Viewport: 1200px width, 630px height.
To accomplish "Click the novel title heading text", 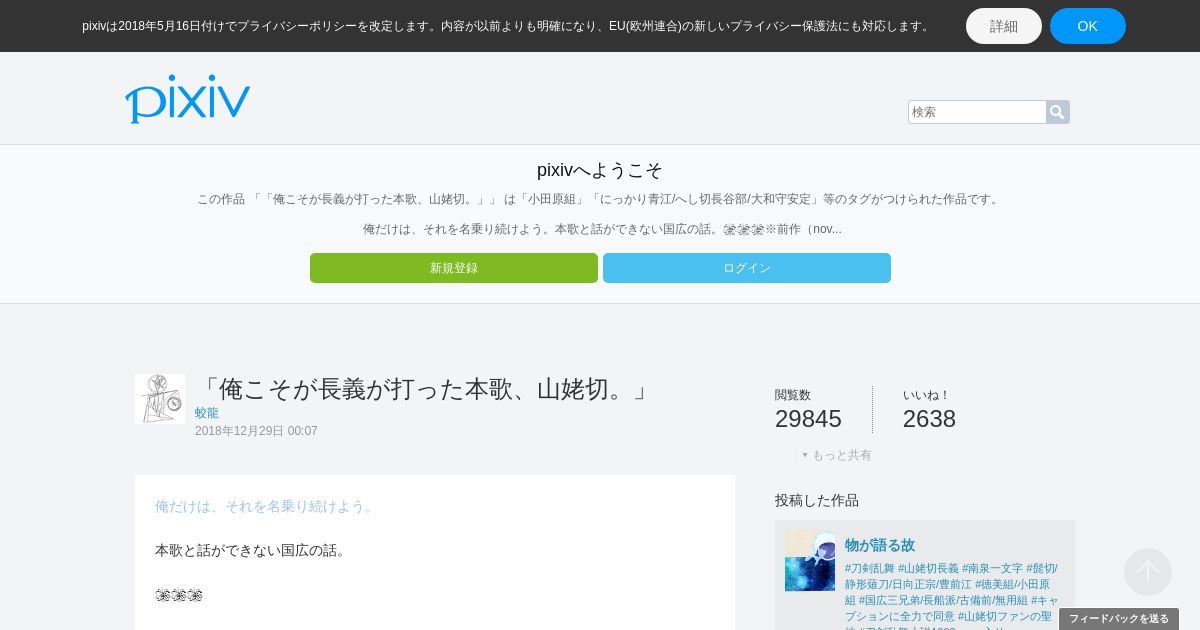I will click(424, 389).
